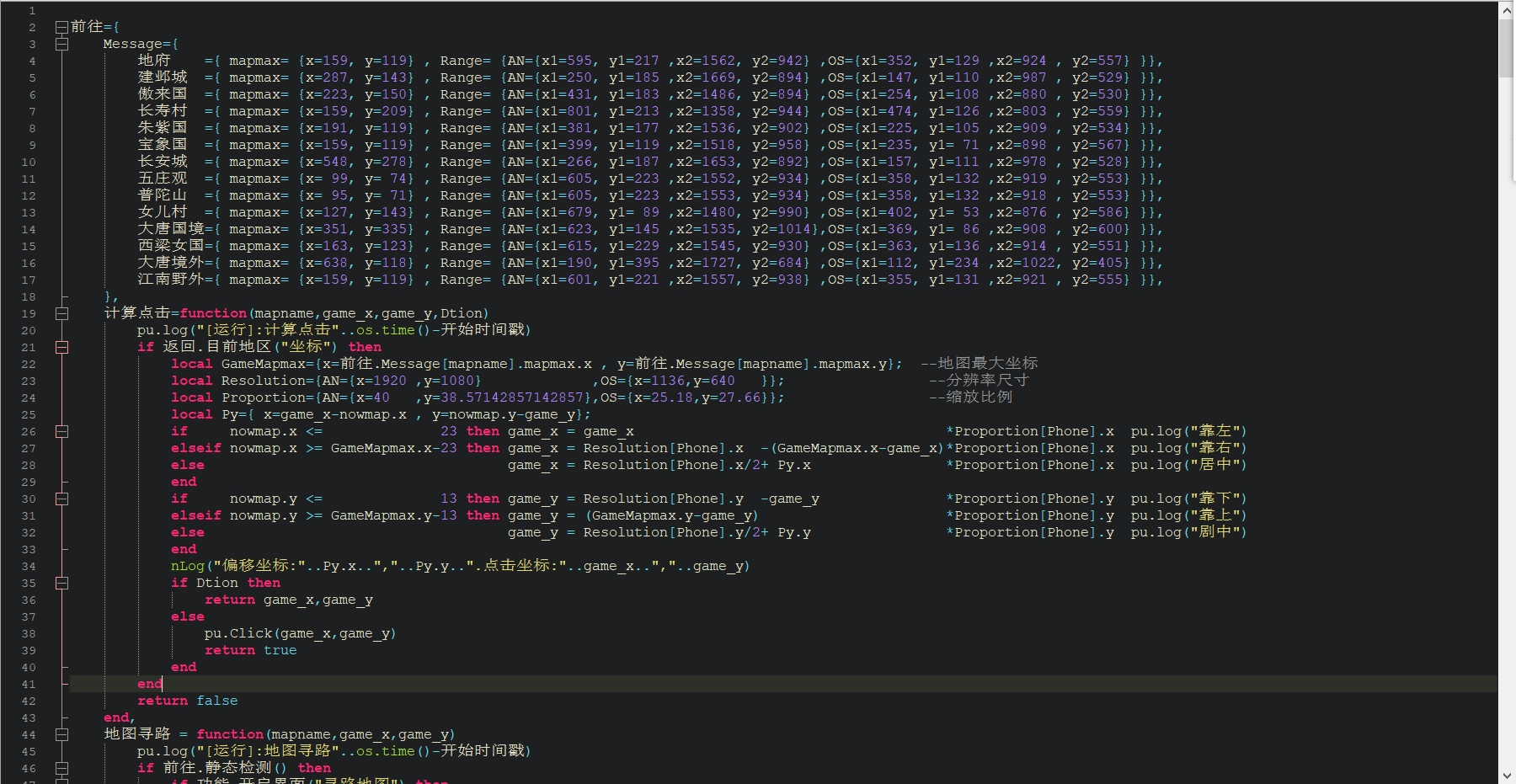Click the 地图寻路 function name
Screen dimensions: 1516x784
[x=137, y=734]
